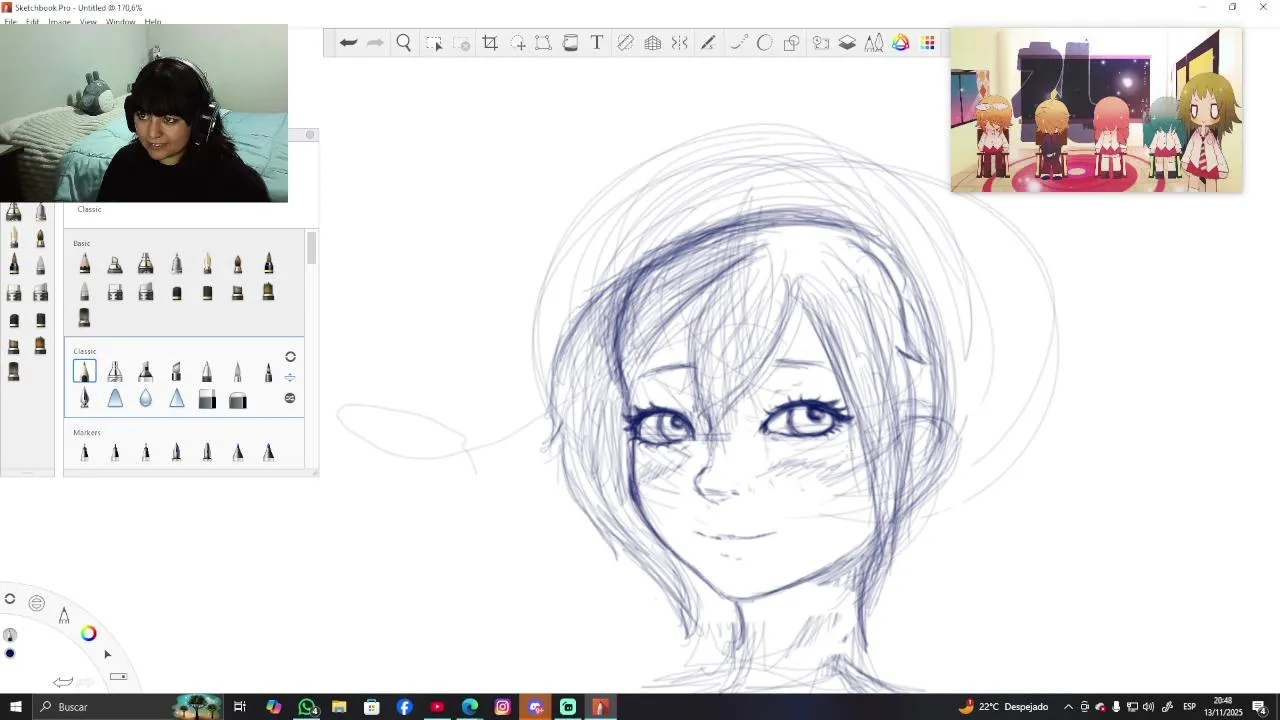The image size is (1280, 720).
Task: Open Instagram from the taskbar
Action: pyautogui.click(x=503, y=707)
